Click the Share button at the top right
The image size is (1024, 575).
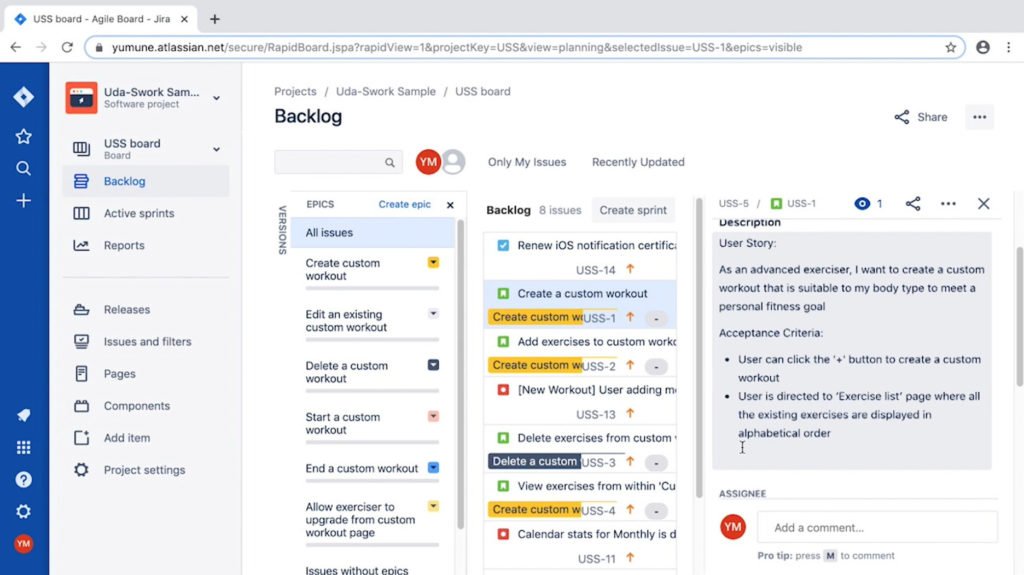pyautogui.click(x=921, y=117)
